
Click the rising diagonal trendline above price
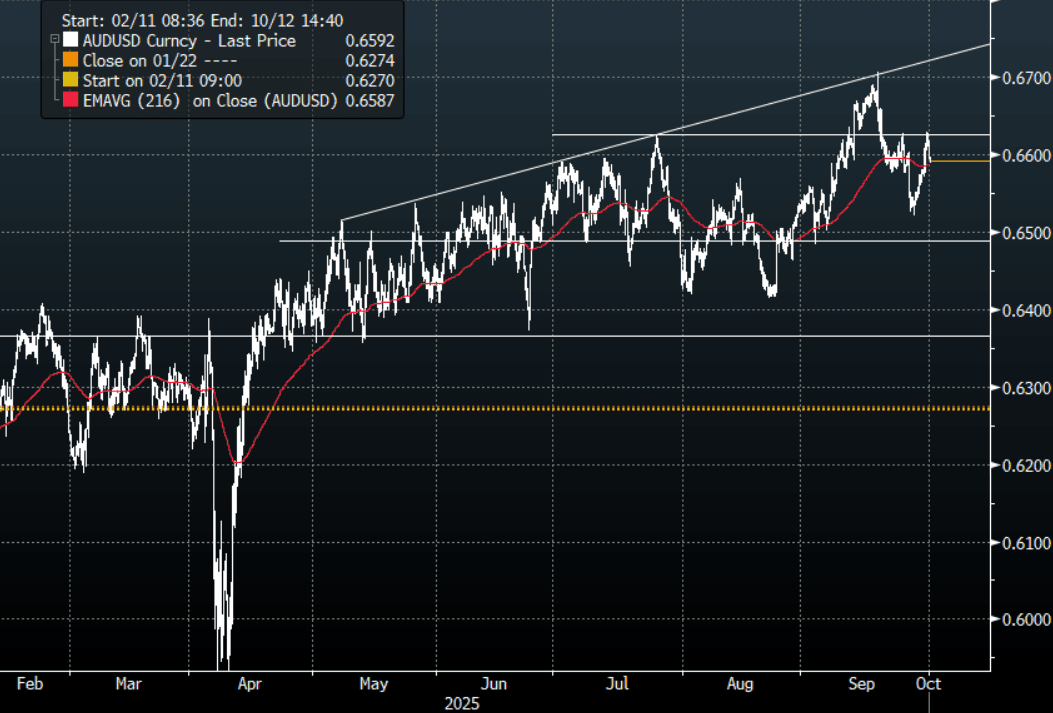click(x=666, y=132)
